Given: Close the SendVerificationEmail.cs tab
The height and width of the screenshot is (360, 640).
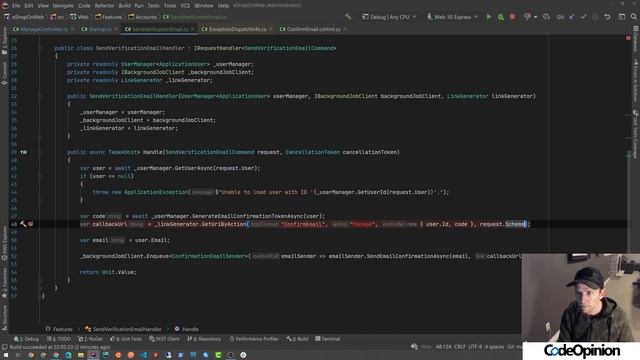Looking at the screenshot, I should [193, 29].
